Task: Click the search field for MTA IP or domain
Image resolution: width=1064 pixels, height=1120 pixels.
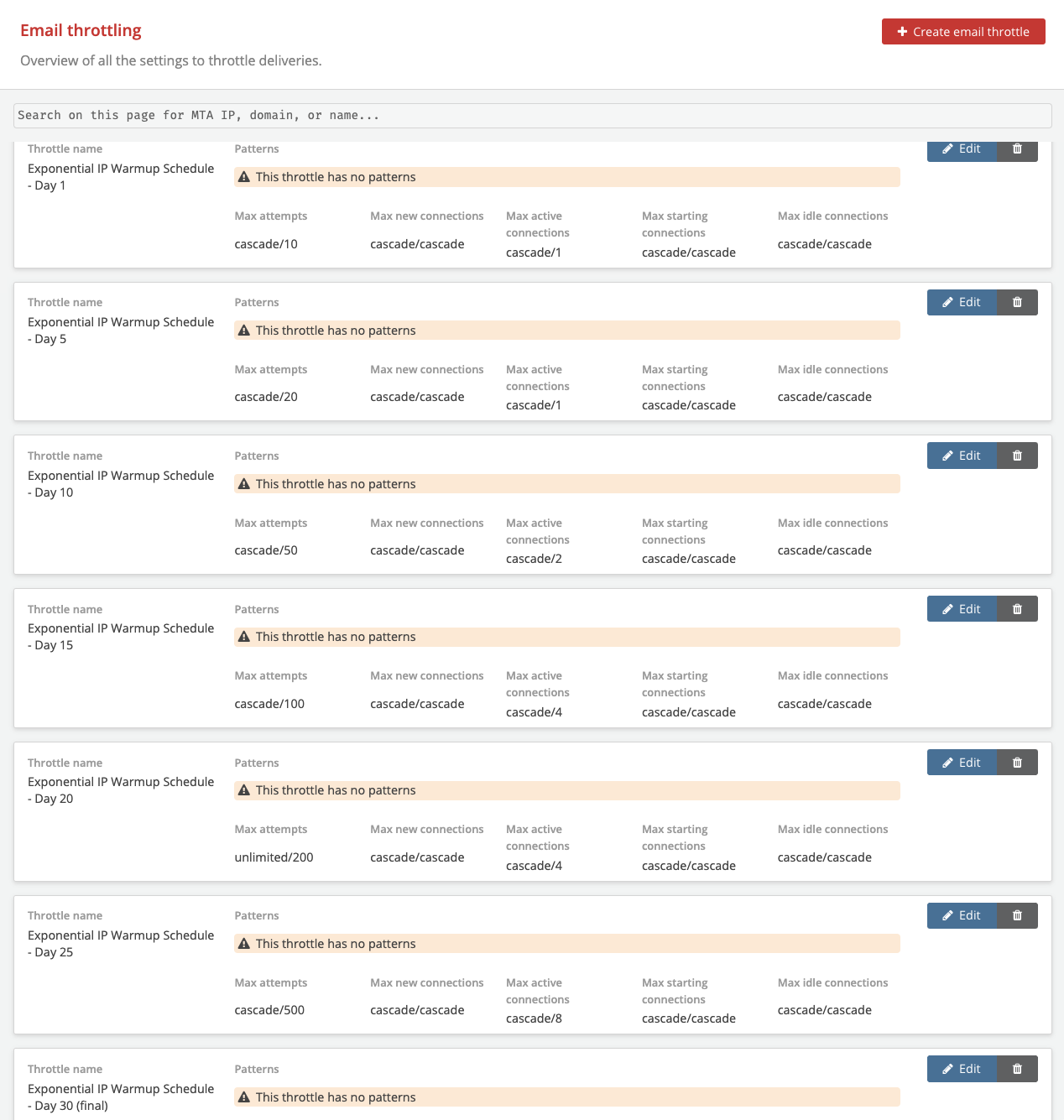Action: coord(531,115)
